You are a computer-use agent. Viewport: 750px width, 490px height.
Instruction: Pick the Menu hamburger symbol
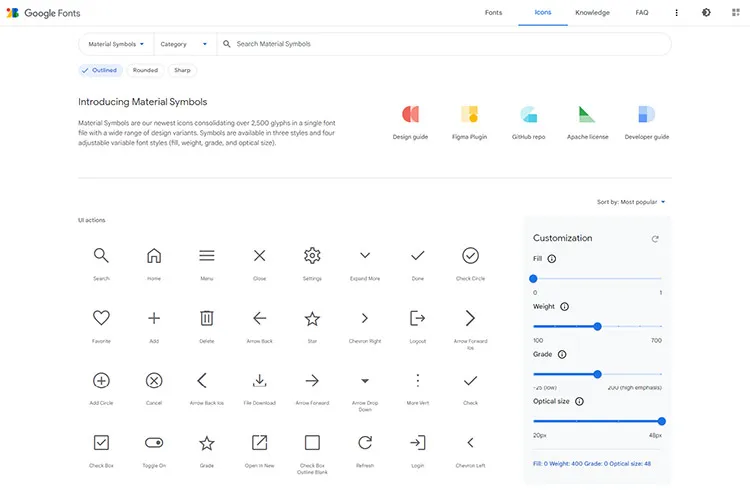click(207, 256)
